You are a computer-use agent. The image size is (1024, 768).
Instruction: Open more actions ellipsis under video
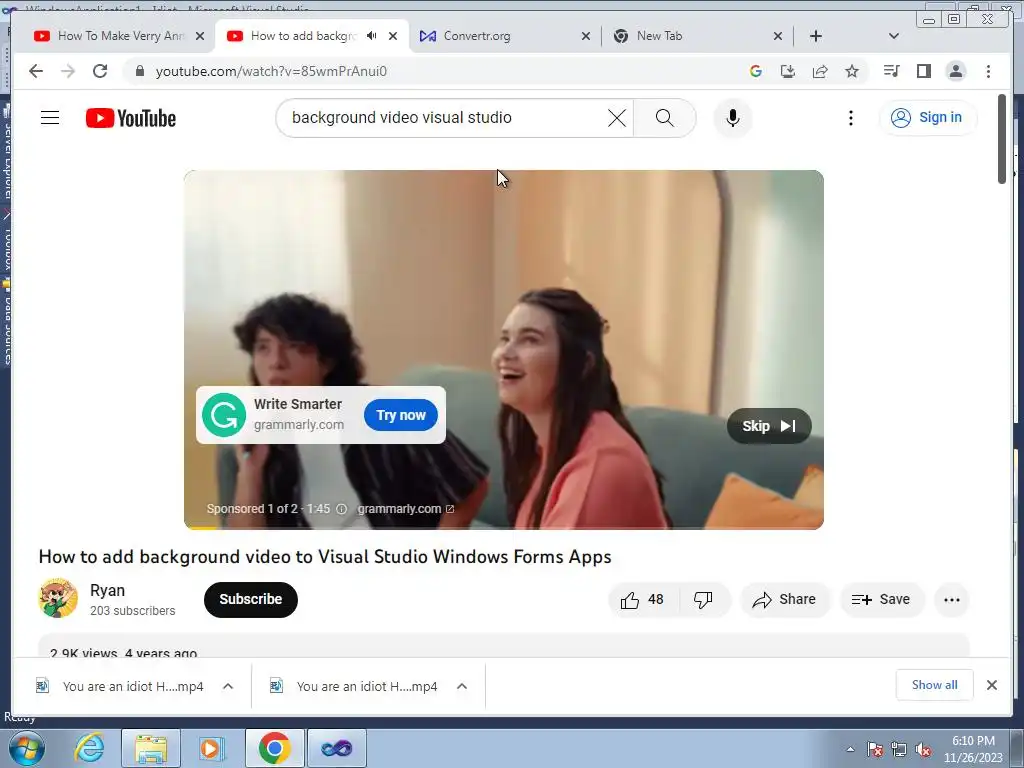(x=952, y=600)
